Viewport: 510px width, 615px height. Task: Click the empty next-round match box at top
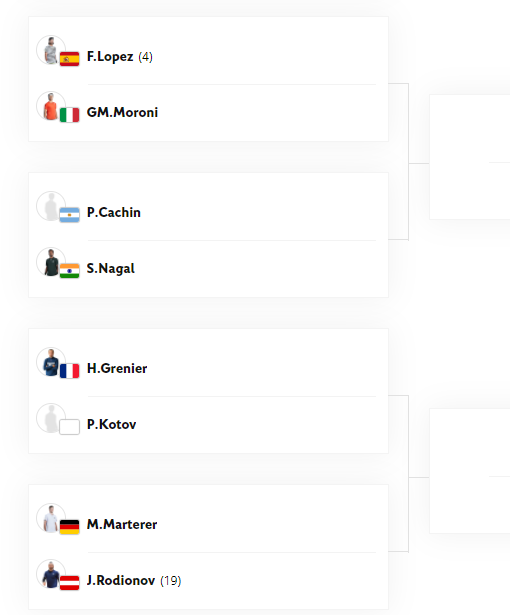tap(470, 157)
